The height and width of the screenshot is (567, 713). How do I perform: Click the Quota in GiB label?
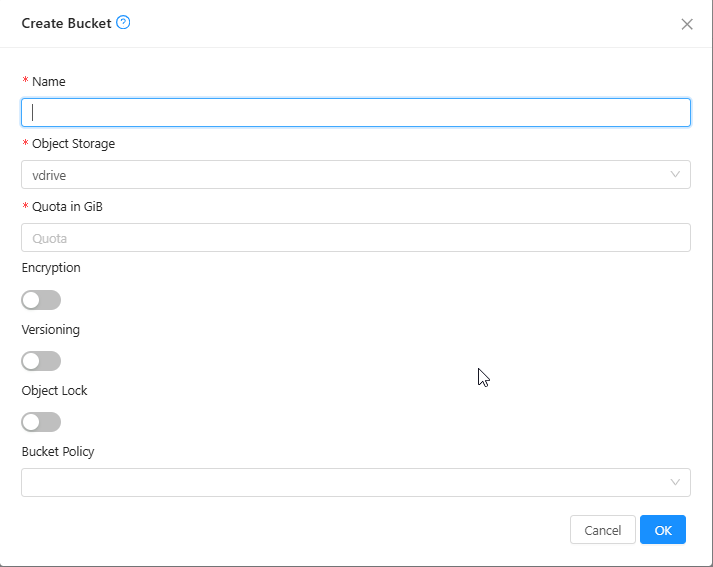[x=67, y=207]
